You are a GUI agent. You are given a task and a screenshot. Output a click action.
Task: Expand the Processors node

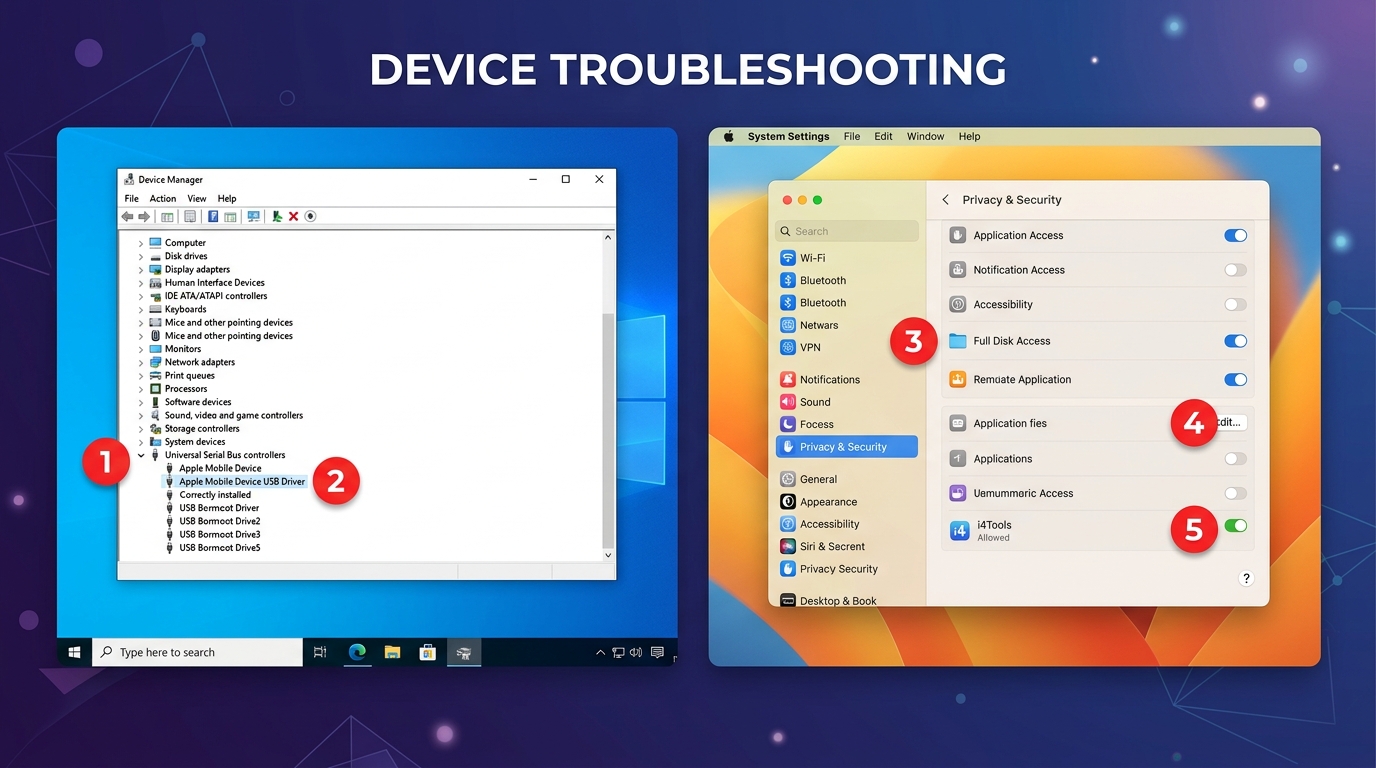pyautogui.click(x=141, y=389)
